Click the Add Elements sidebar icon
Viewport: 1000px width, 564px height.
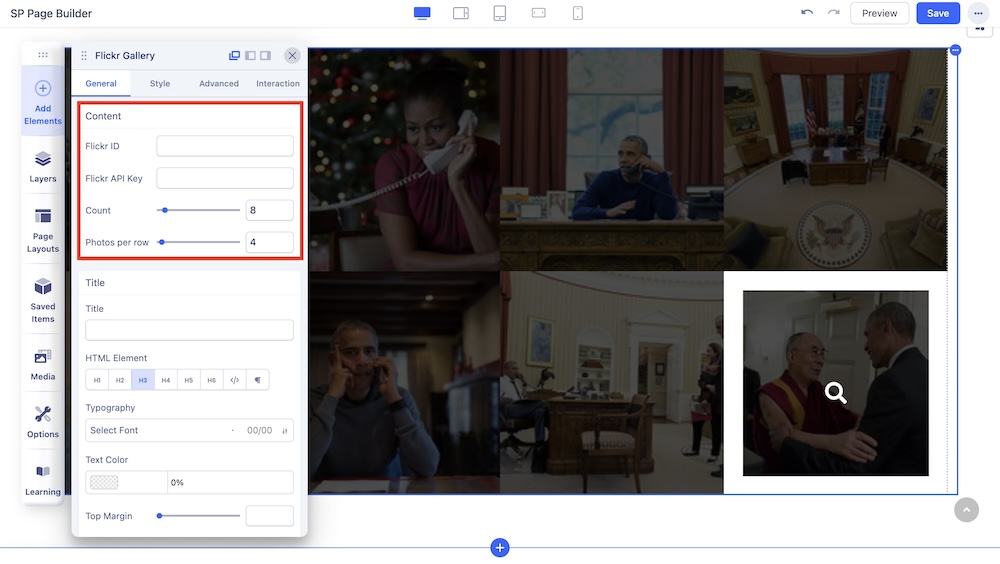[x=42, y=101]
